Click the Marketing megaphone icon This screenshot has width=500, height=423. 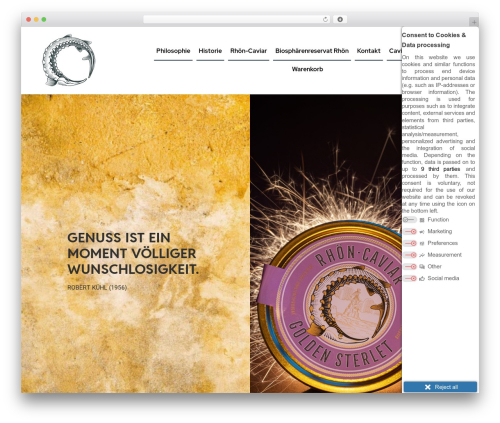[x=422, y=232]
